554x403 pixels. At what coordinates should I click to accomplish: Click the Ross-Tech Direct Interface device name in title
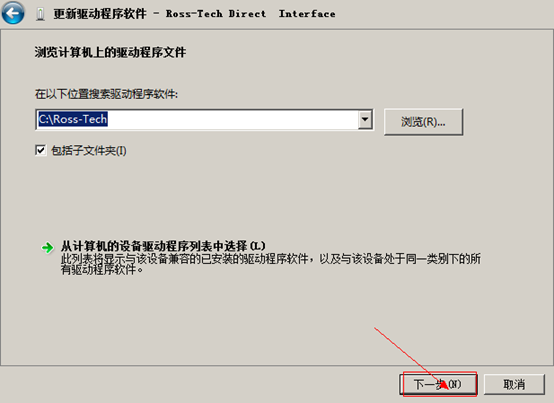(251, 14)
